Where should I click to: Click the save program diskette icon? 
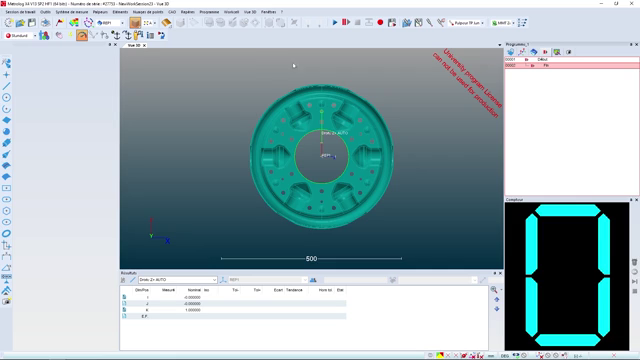(x=392, y=22)
